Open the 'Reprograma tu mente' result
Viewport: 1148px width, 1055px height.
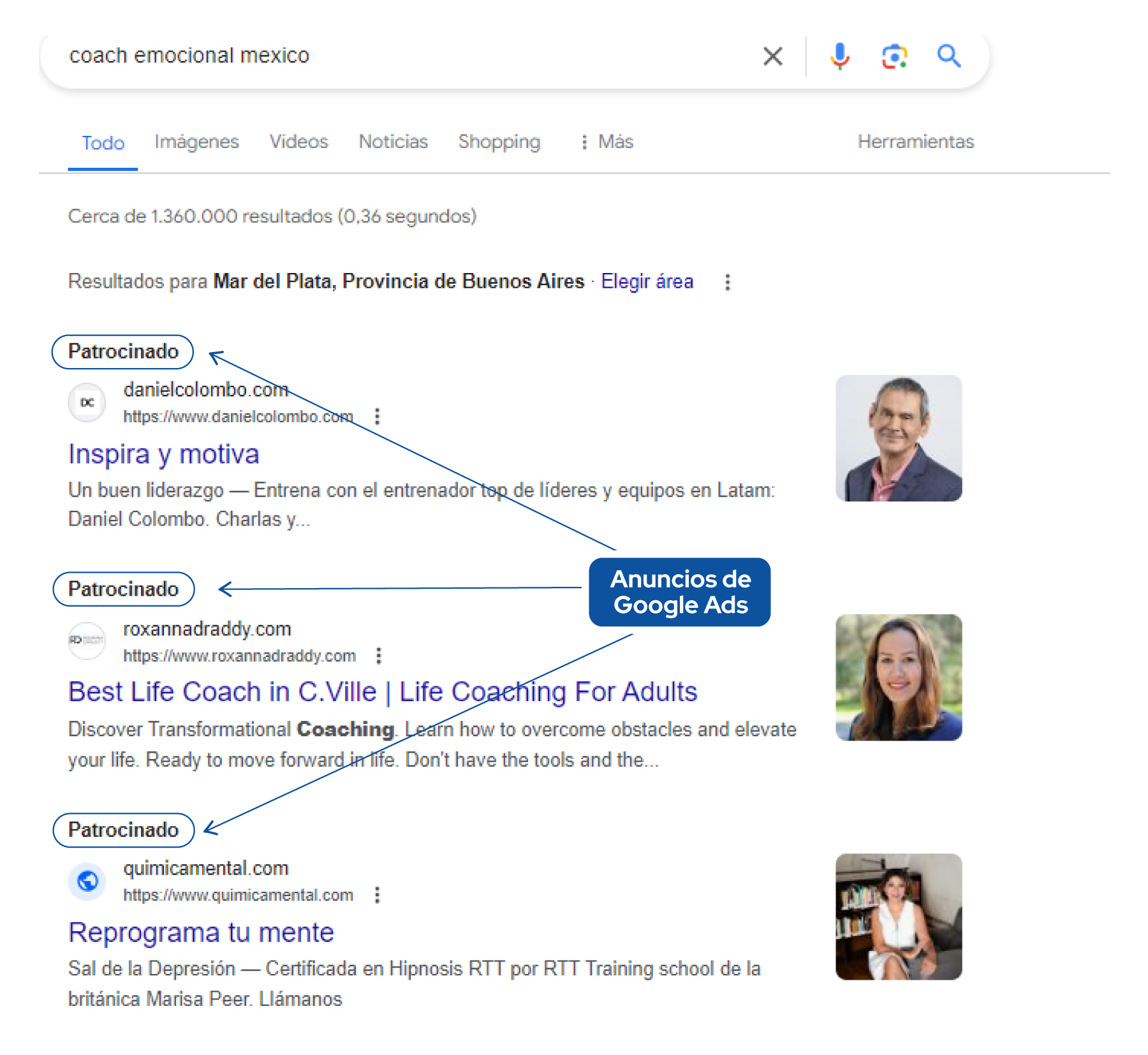[201, 932]
